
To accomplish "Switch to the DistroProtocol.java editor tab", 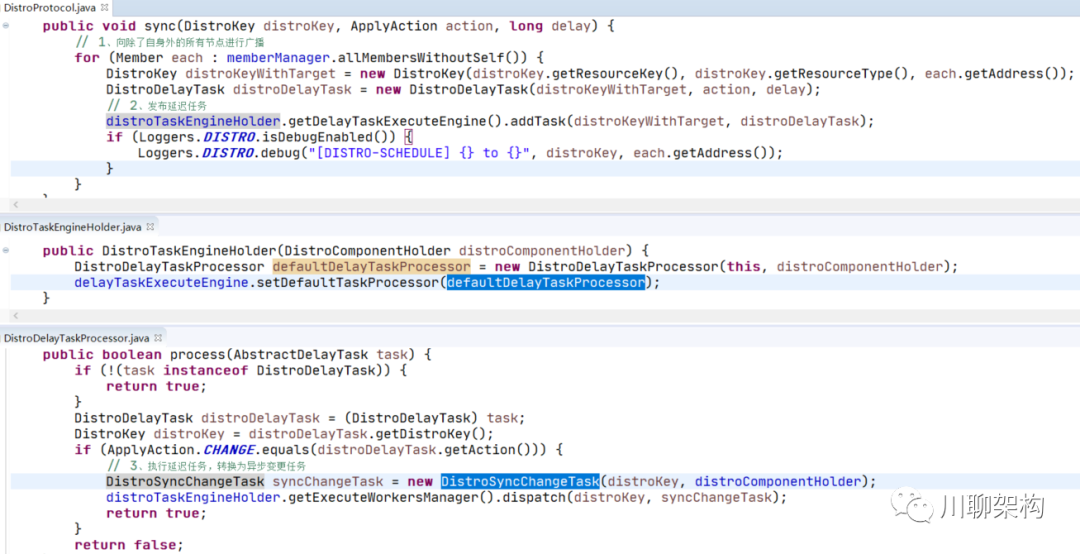I will 50,8.
